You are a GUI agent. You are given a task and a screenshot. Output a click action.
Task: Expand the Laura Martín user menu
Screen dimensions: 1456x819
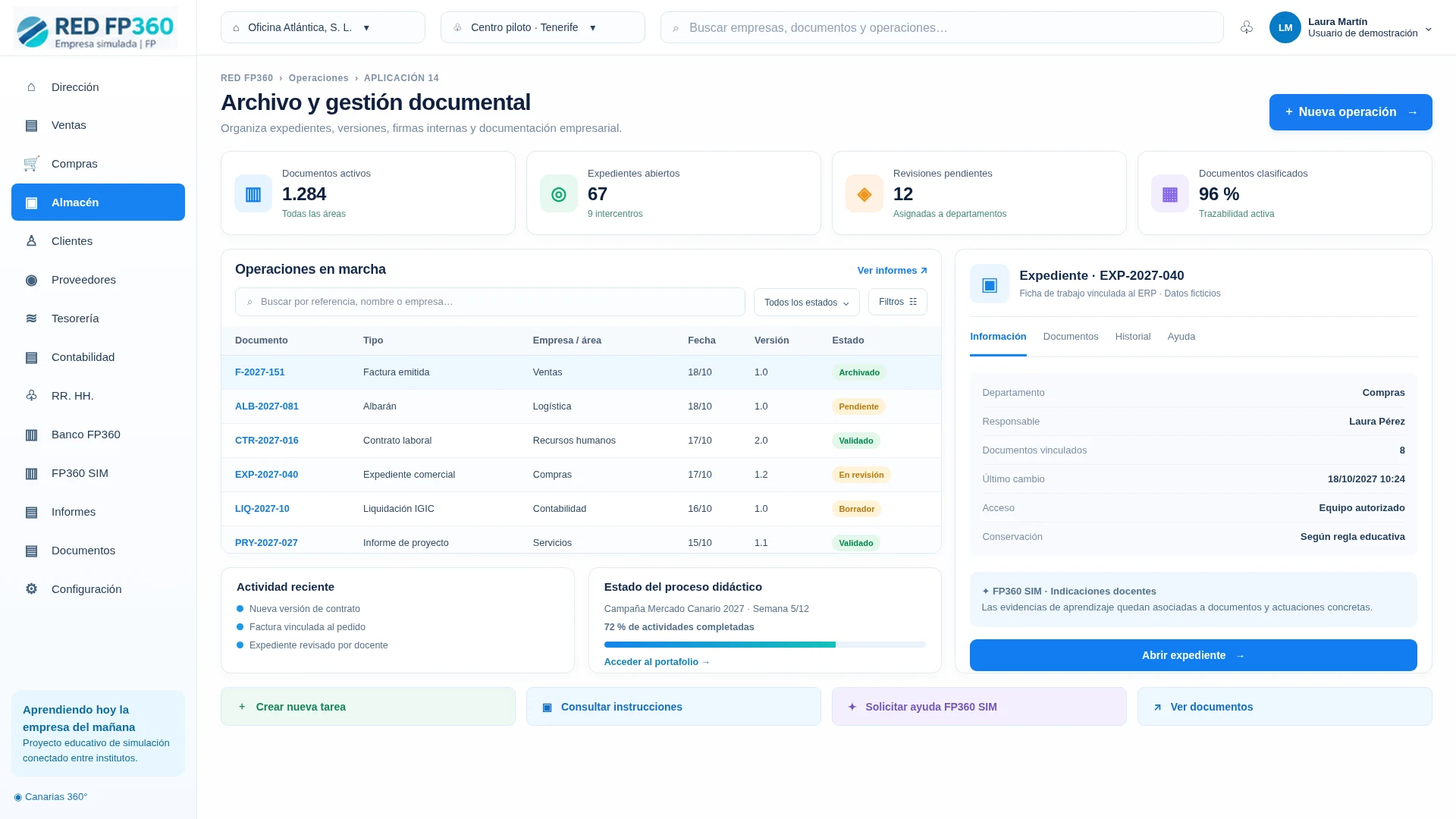(x=1351, y=27)
